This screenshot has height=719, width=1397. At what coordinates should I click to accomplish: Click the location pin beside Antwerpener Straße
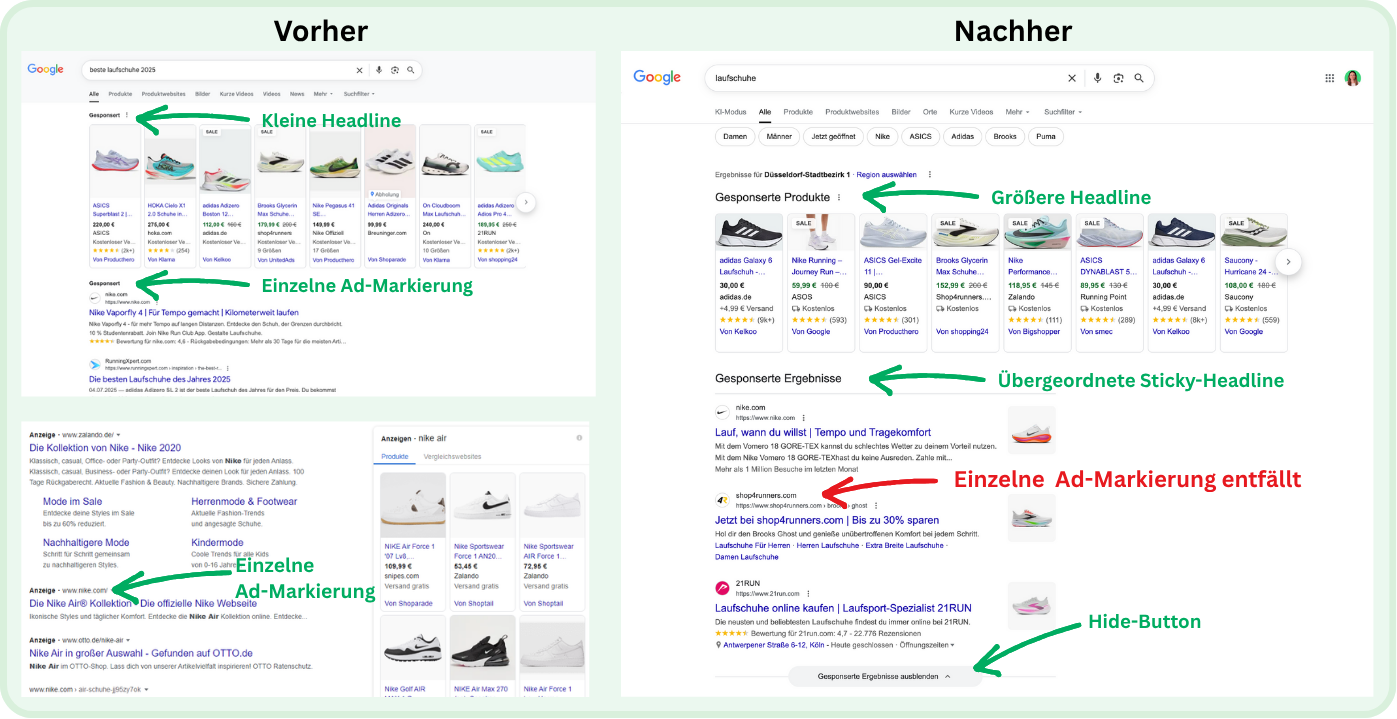718,645
